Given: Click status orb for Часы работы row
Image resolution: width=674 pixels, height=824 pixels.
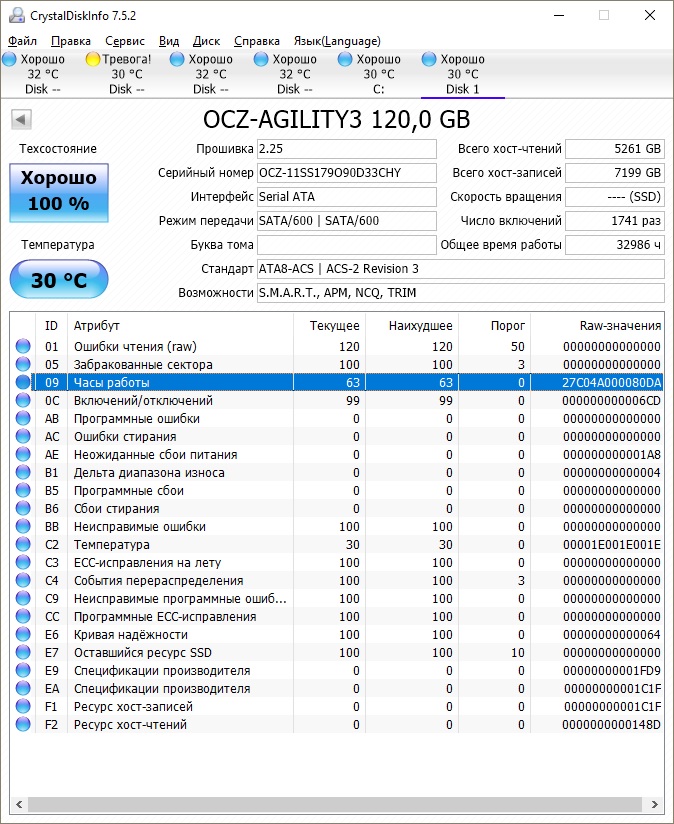Looking at the screenshot, I should click(23, 382).
